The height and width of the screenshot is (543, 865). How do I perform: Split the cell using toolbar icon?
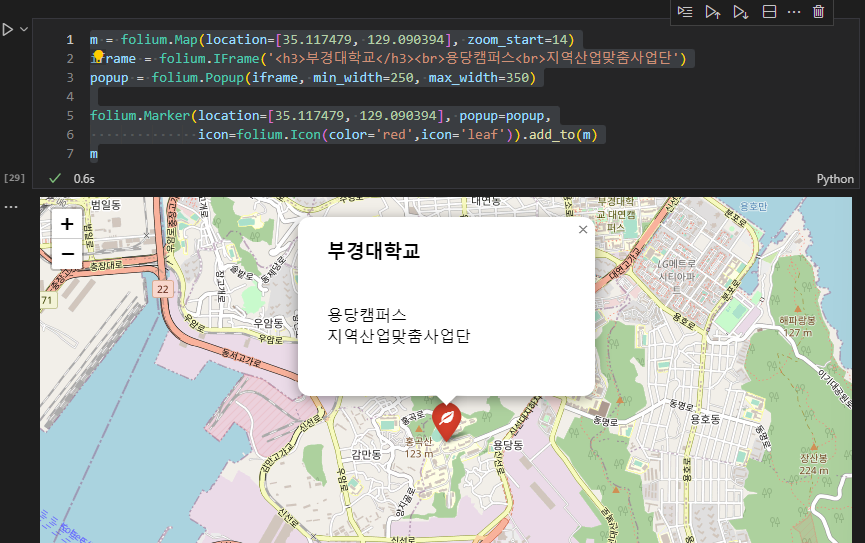tap(769, 12)
